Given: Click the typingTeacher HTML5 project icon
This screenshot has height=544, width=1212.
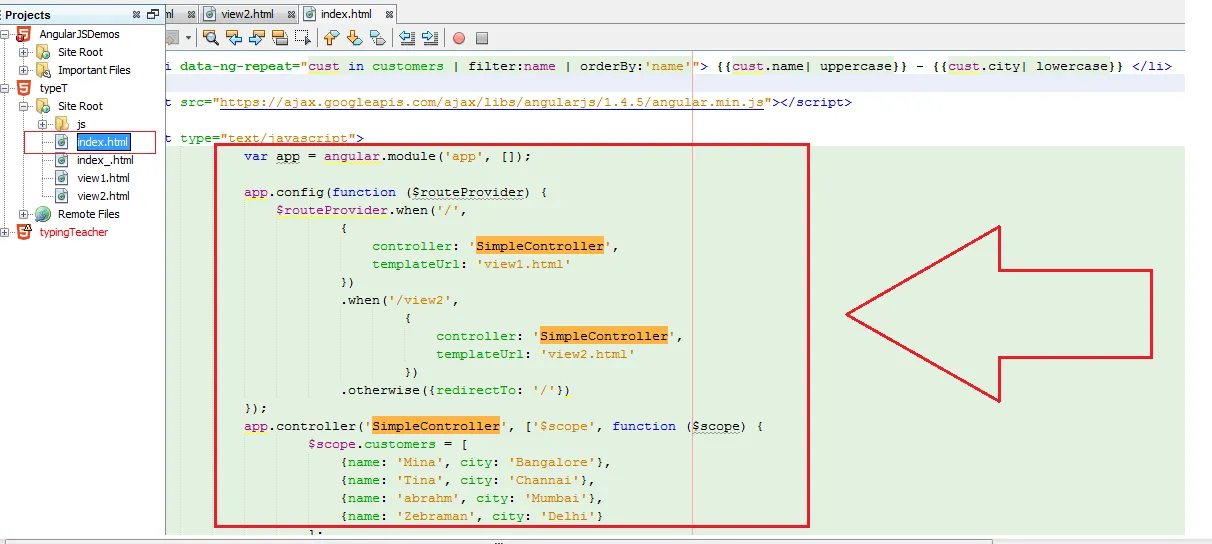Looking at the screenshot, I should pos(24,232).
